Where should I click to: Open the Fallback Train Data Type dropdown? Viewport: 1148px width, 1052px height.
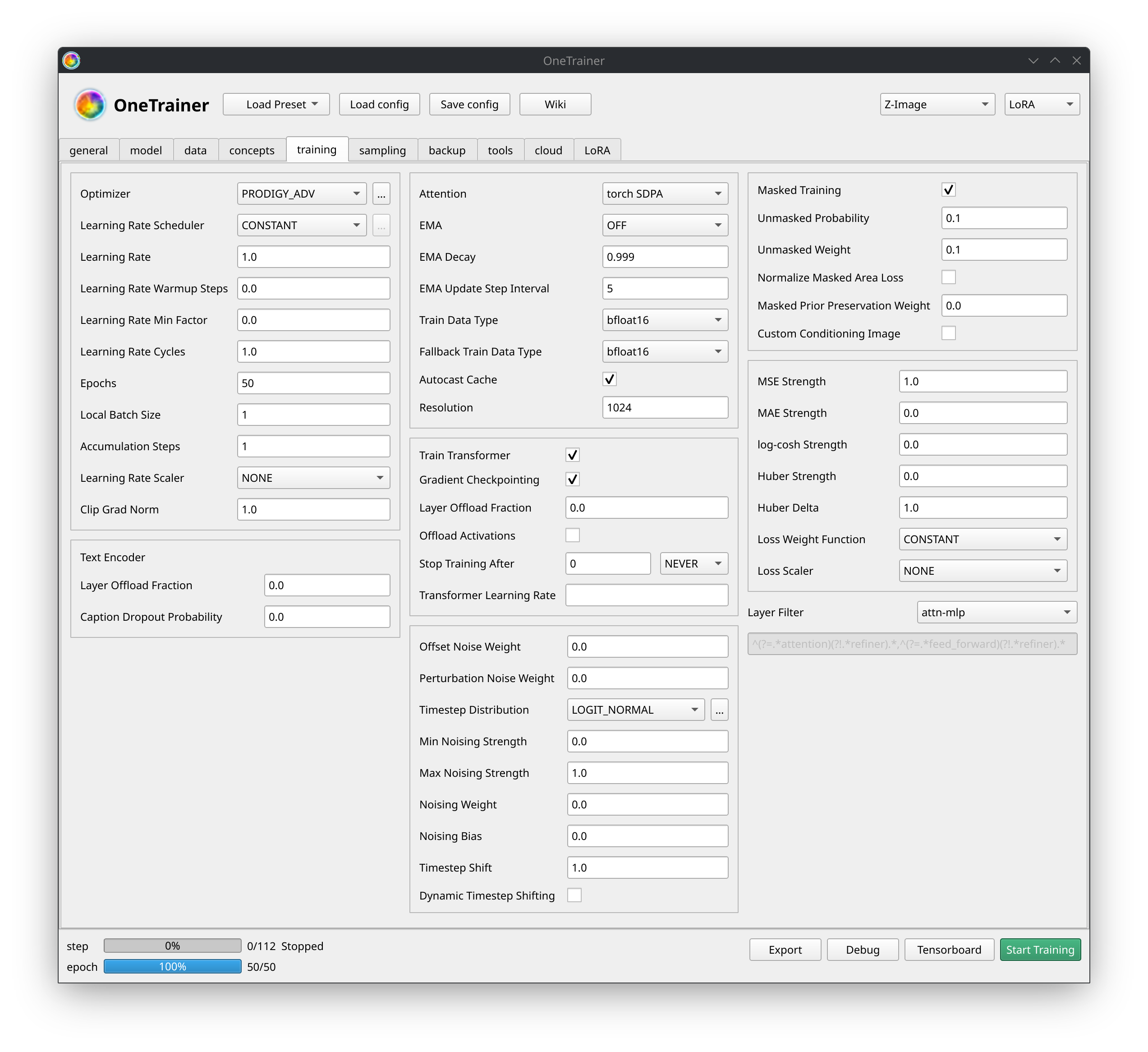point(665,351)
